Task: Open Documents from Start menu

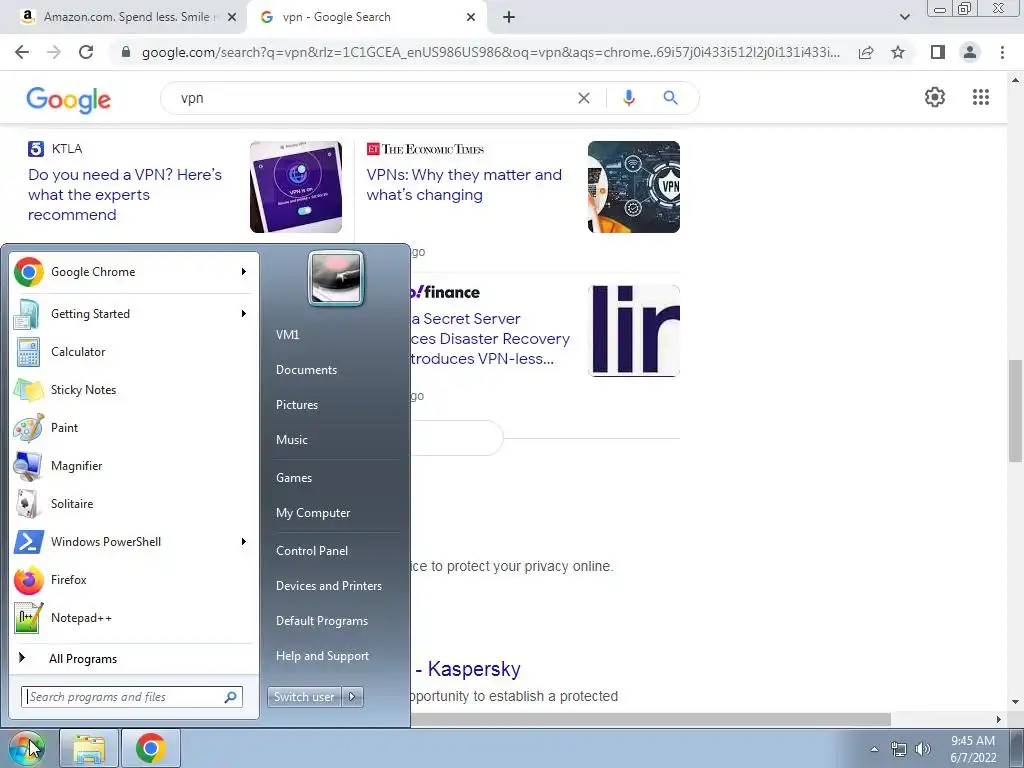Action: (306, 370)
